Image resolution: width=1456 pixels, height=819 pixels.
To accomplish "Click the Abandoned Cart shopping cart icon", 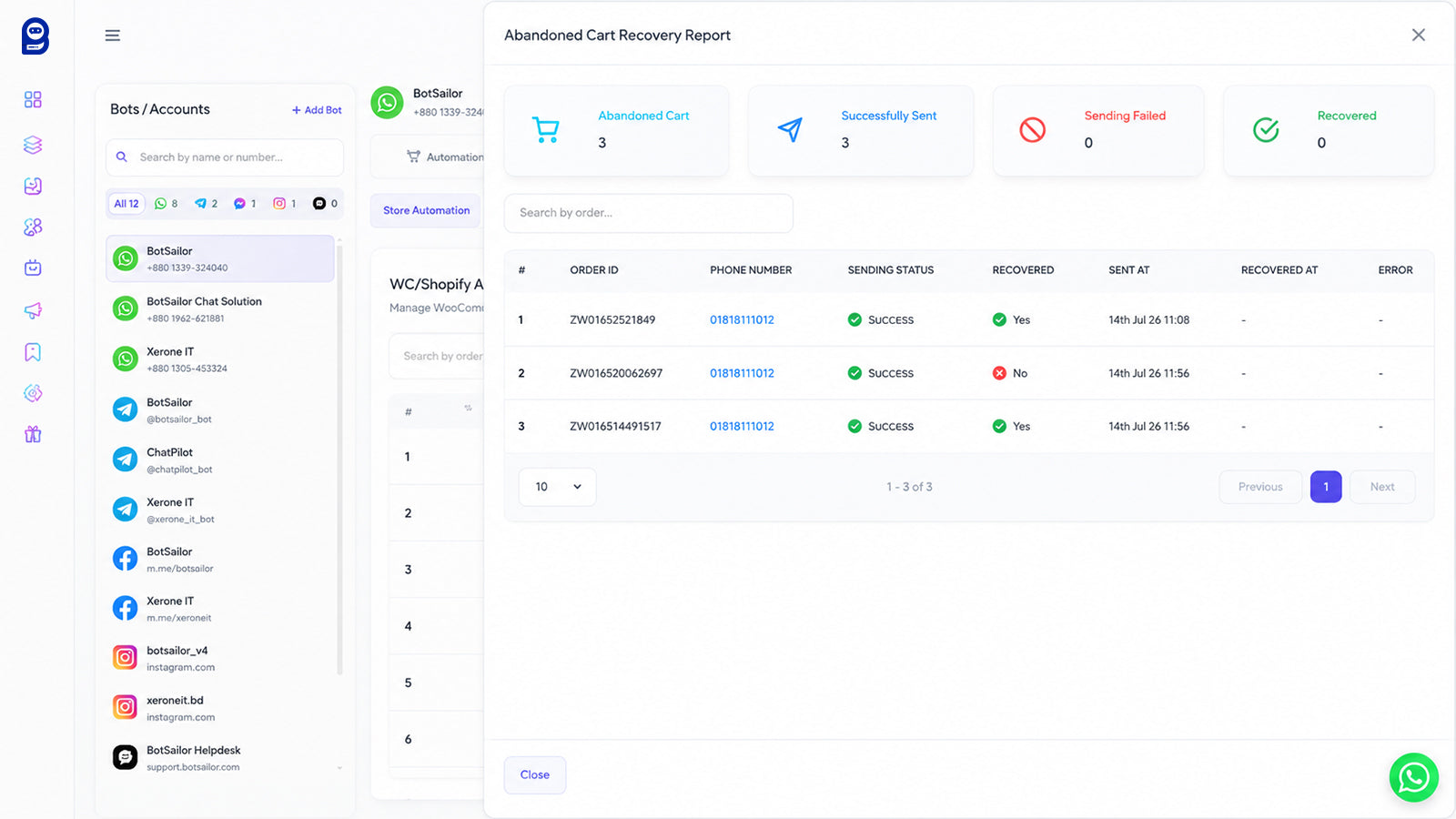I will (x=545, y=130).
